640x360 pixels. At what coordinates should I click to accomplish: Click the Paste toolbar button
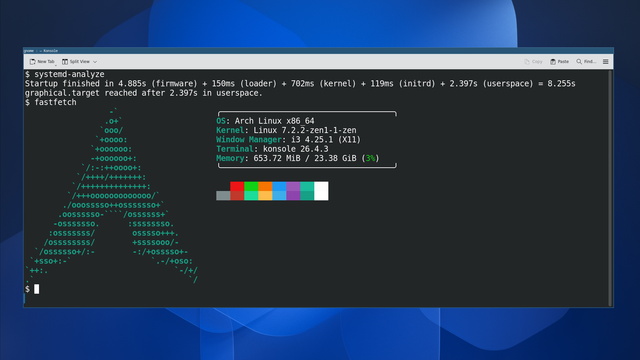click(x=560, y=62)
